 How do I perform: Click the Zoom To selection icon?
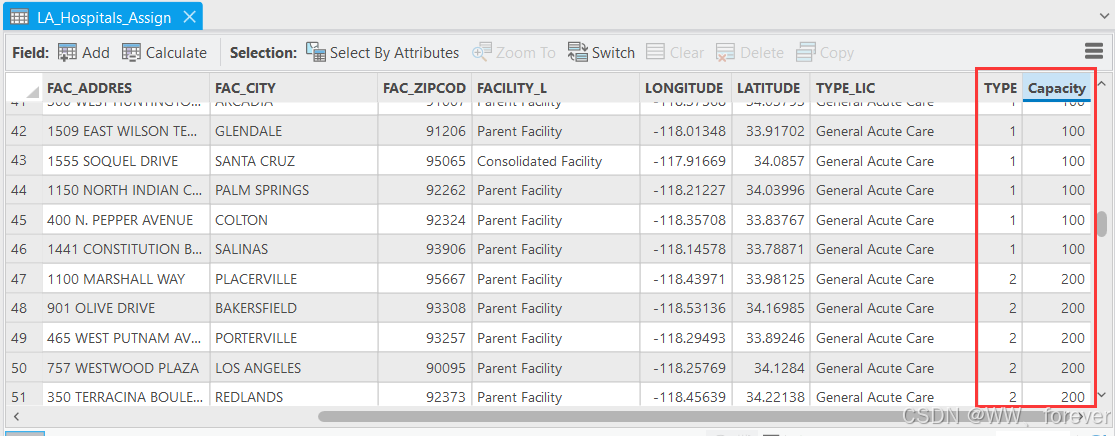[482, 53]
